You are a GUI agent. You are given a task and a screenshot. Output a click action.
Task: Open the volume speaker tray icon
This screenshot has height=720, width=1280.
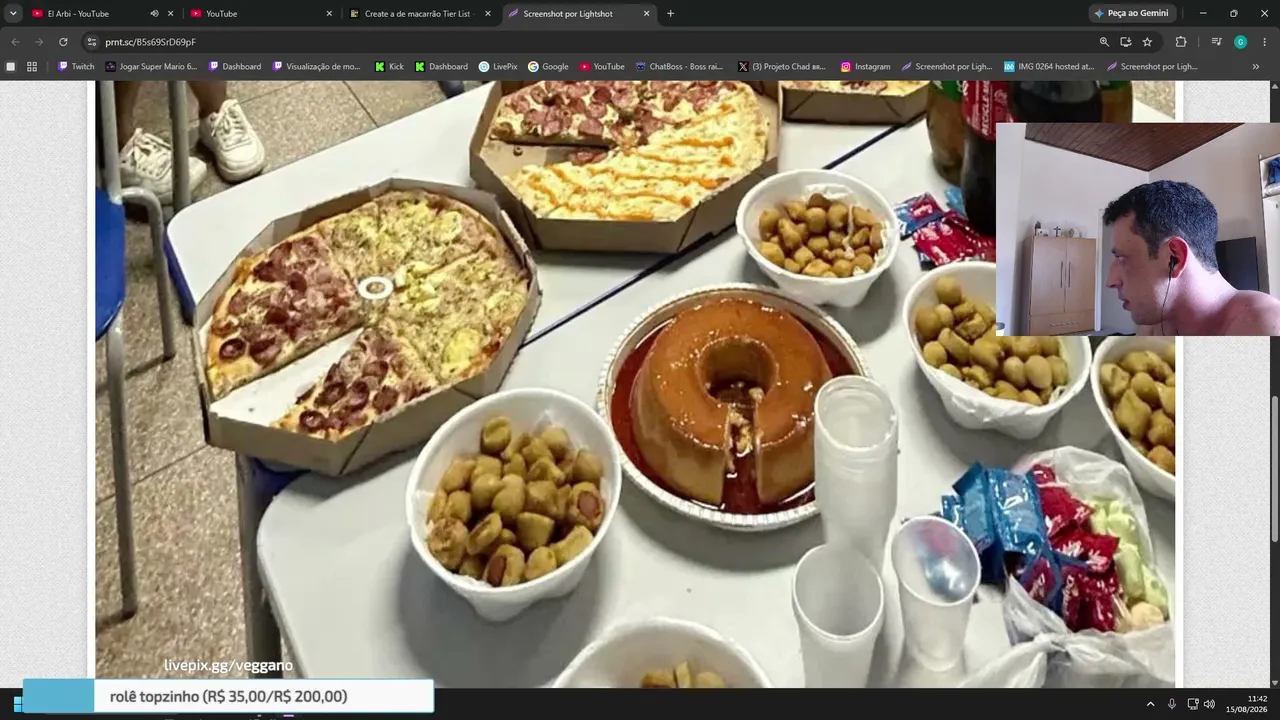1210,704
